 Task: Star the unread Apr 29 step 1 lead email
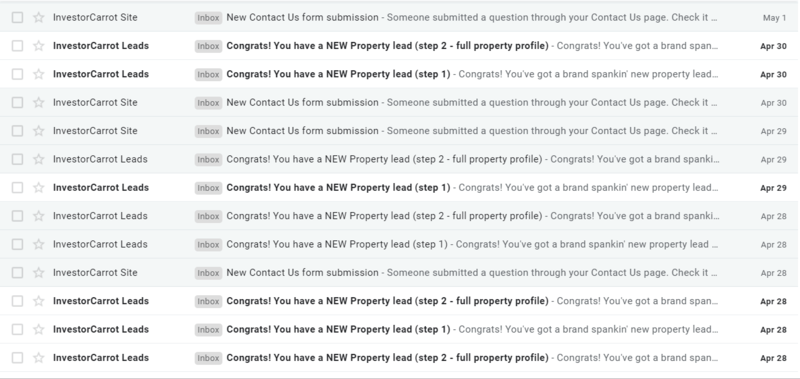click(x=38, y=188)
